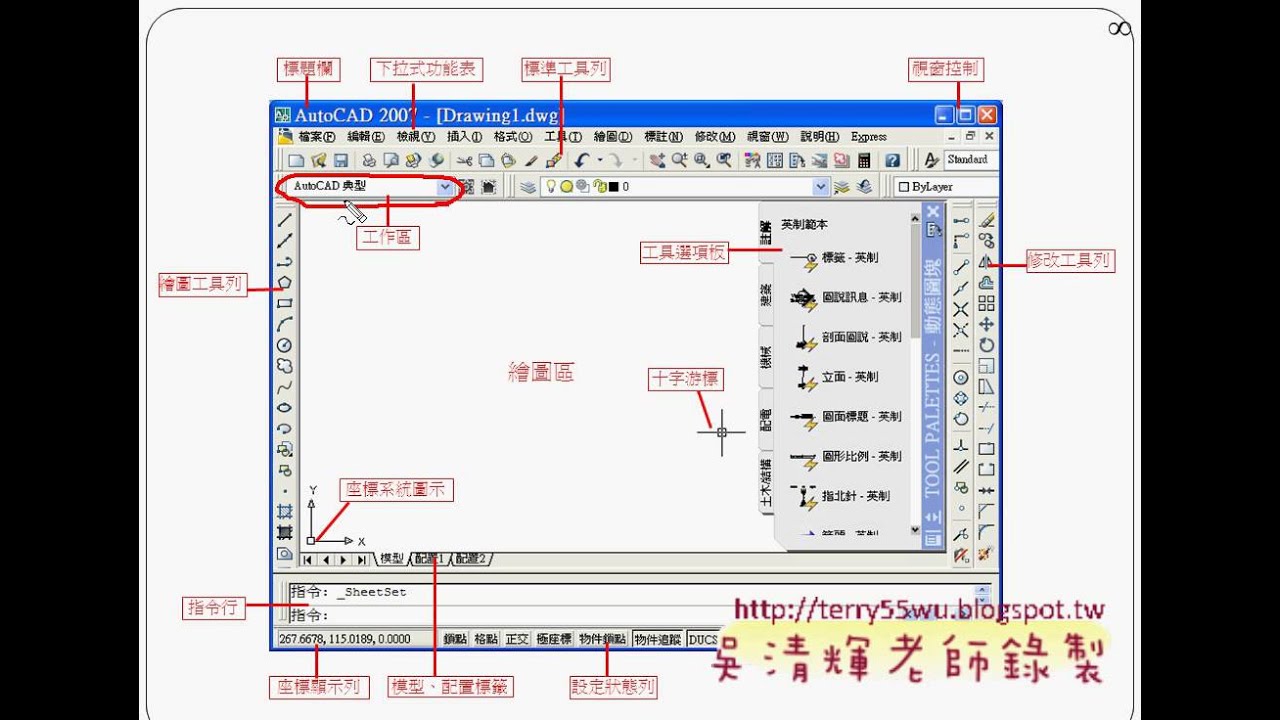Click the Save diskette icon
The width and height of the screenshot is (1280, 720).
pos(341,160)
